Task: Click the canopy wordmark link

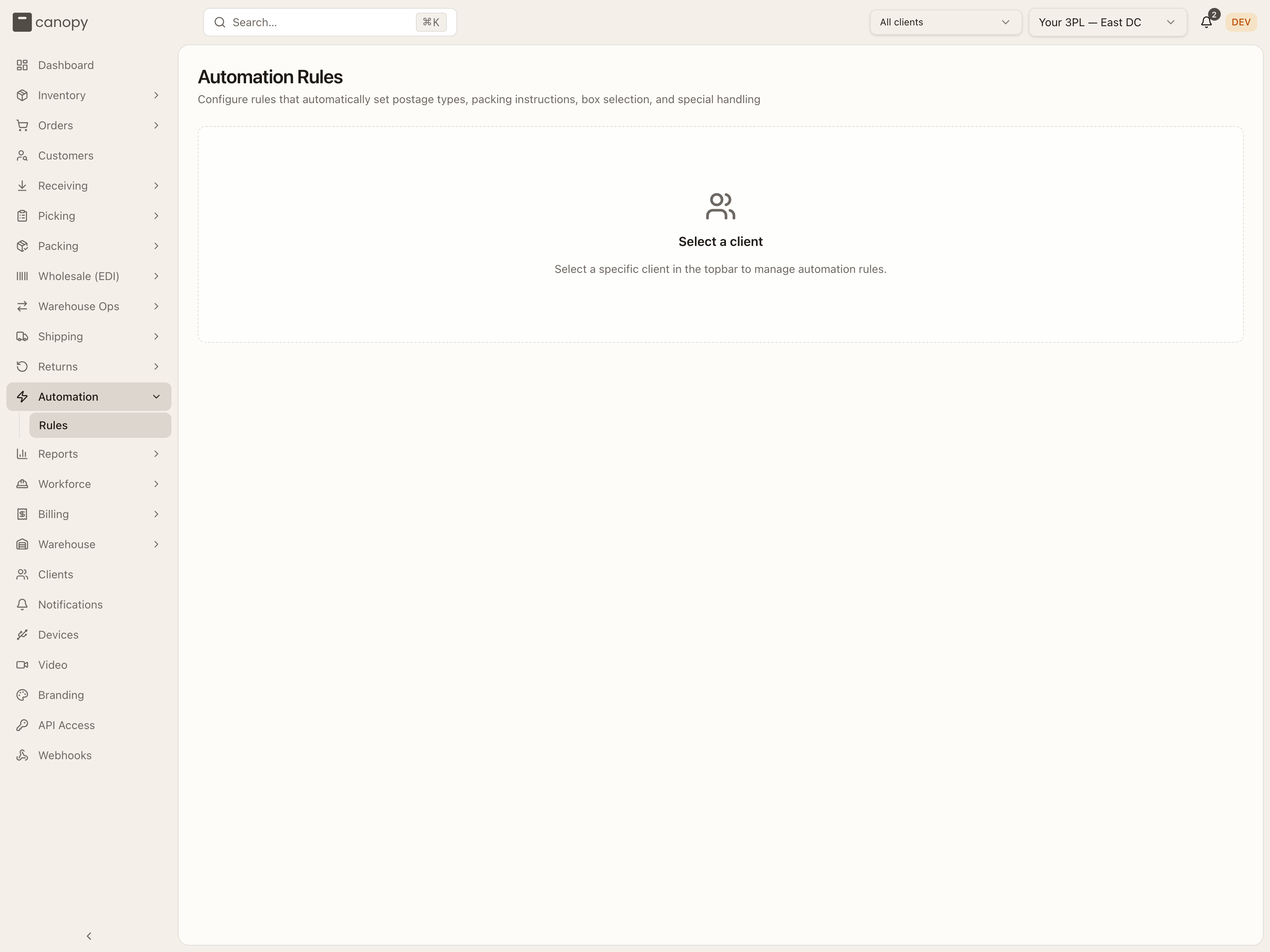Action: click(x=62, y=22)
